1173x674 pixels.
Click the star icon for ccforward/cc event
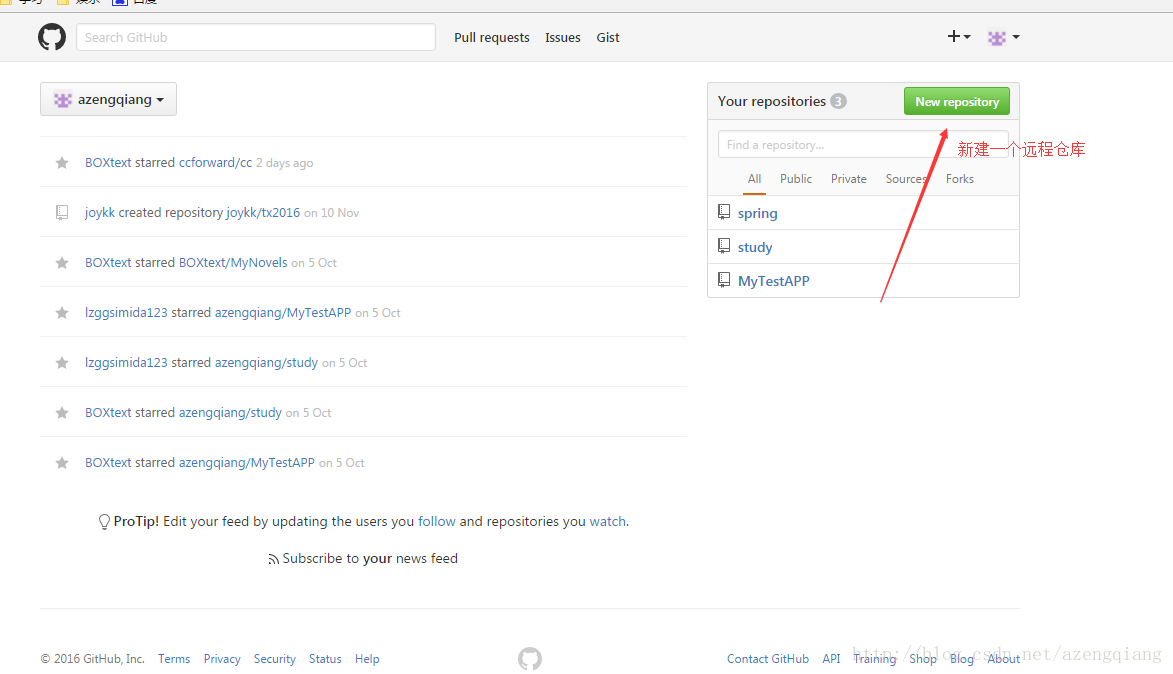(x=62, y=162)
